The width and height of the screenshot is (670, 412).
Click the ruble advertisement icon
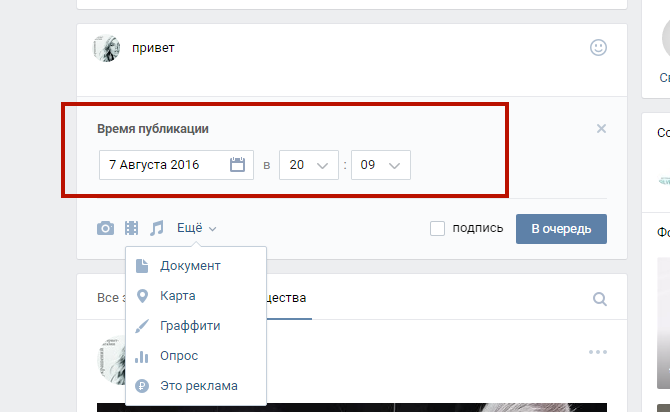pyautogui.click(x=142, y=386)
